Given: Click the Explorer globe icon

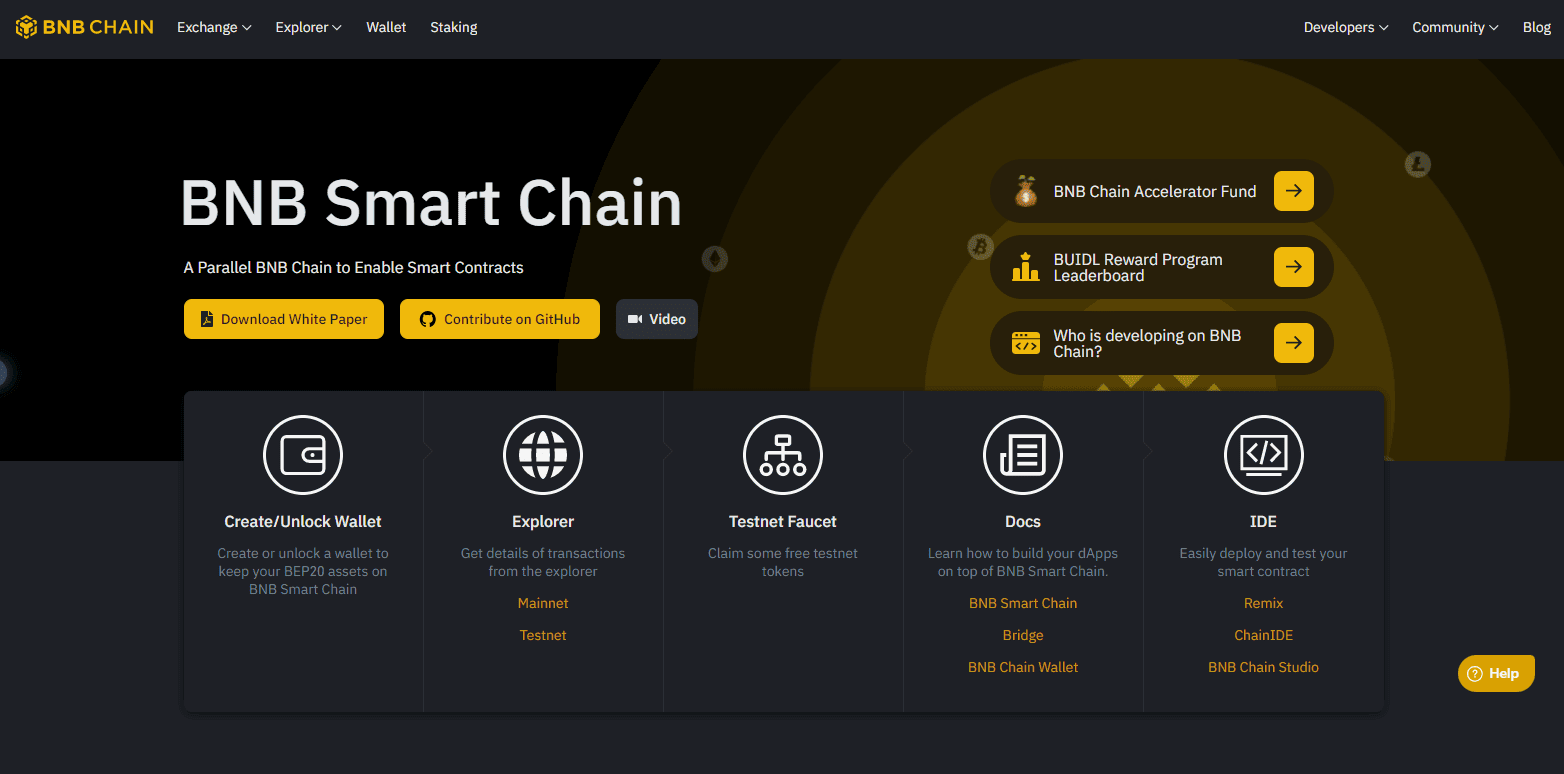Looking at the screenshot, I should tap(543, 455).
